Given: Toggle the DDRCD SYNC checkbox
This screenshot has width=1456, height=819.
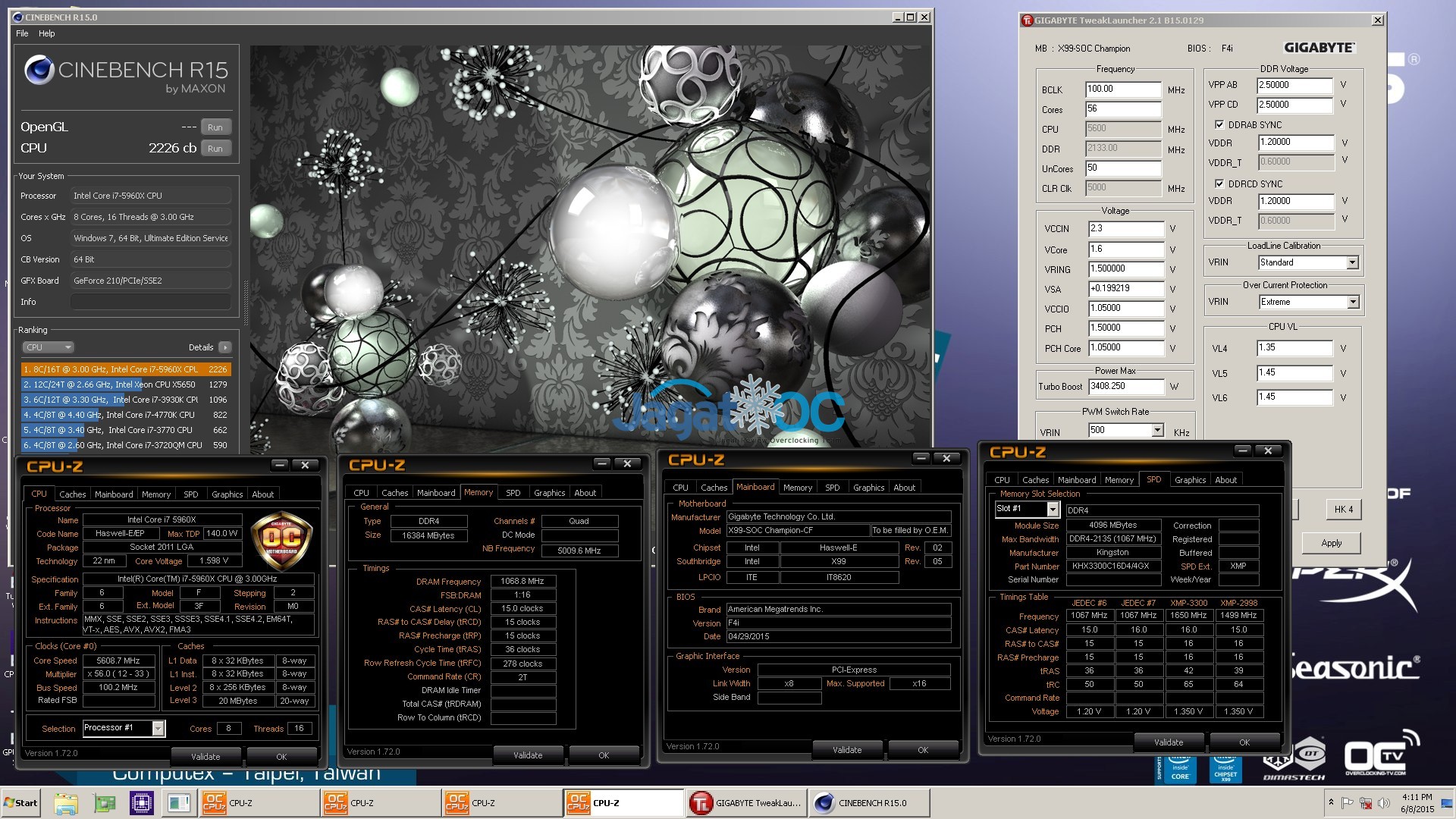Looking at the screenshot, I should click(1219, 184).
